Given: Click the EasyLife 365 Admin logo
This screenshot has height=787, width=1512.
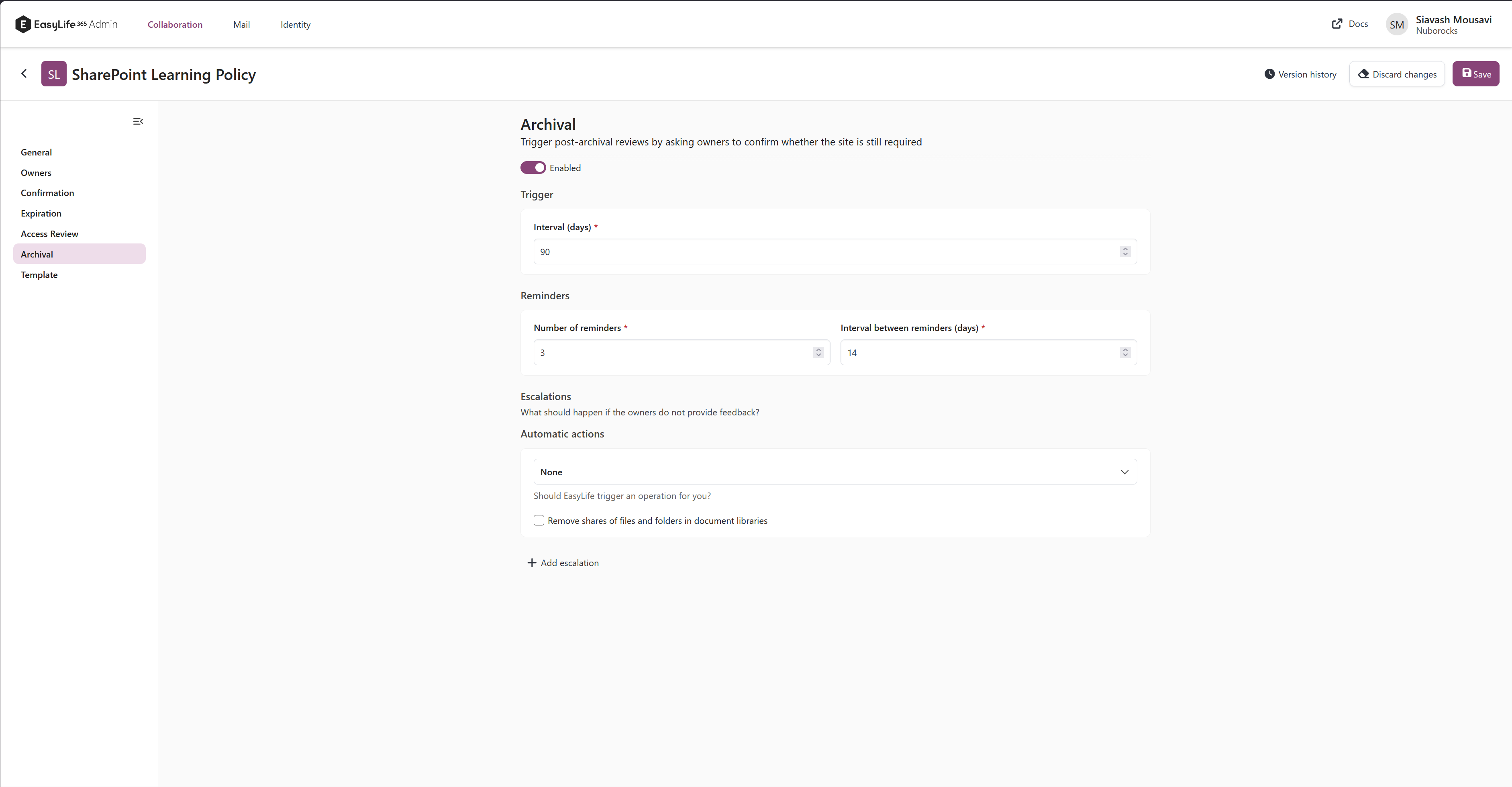Looking at the screenshot, I should (x=66, y=24).
